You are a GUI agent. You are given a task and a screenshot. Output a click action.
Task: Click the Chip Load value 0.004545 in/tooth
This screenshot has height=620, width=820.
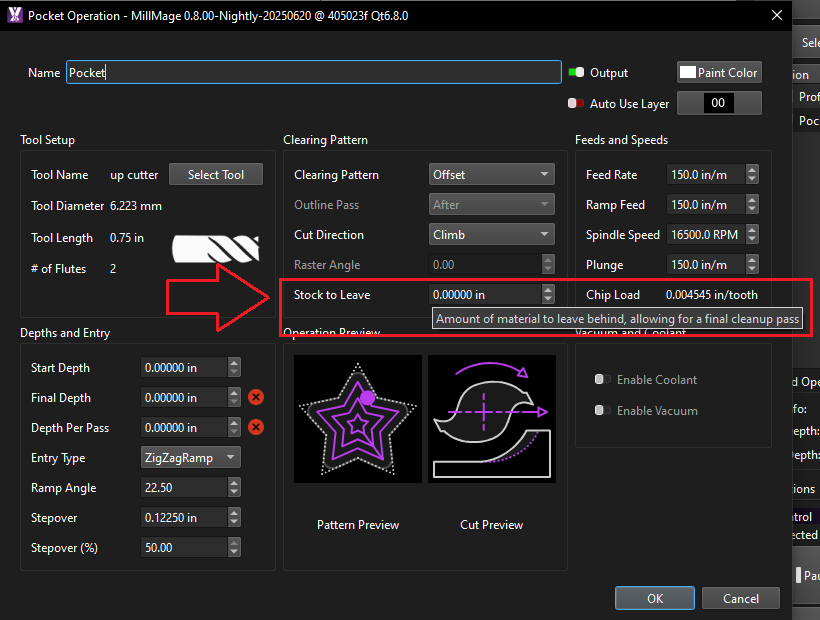(711, 295)
